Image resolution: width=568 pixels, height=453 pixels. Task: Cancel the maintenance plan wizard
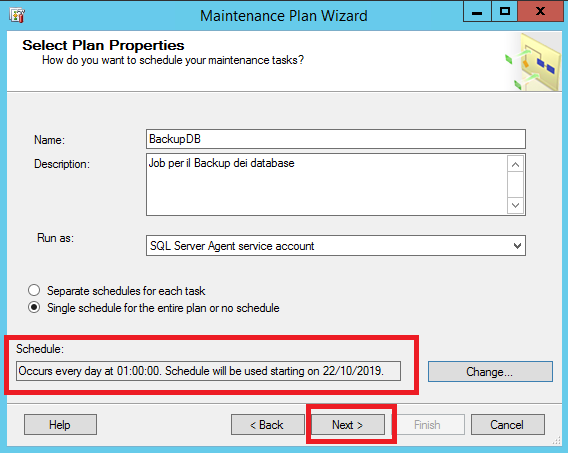click(508, 425)
